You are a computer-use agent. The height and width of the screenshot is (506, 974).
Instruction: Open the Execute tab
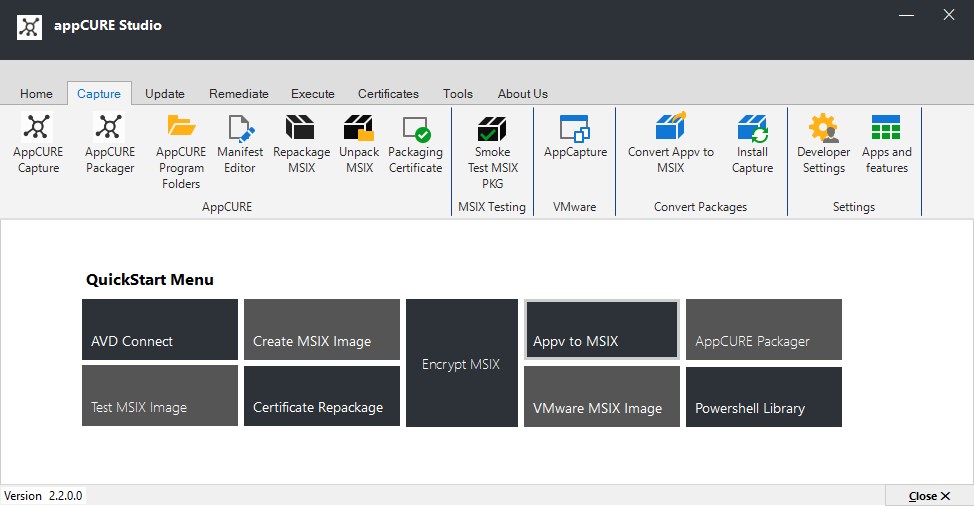point(312,94)
